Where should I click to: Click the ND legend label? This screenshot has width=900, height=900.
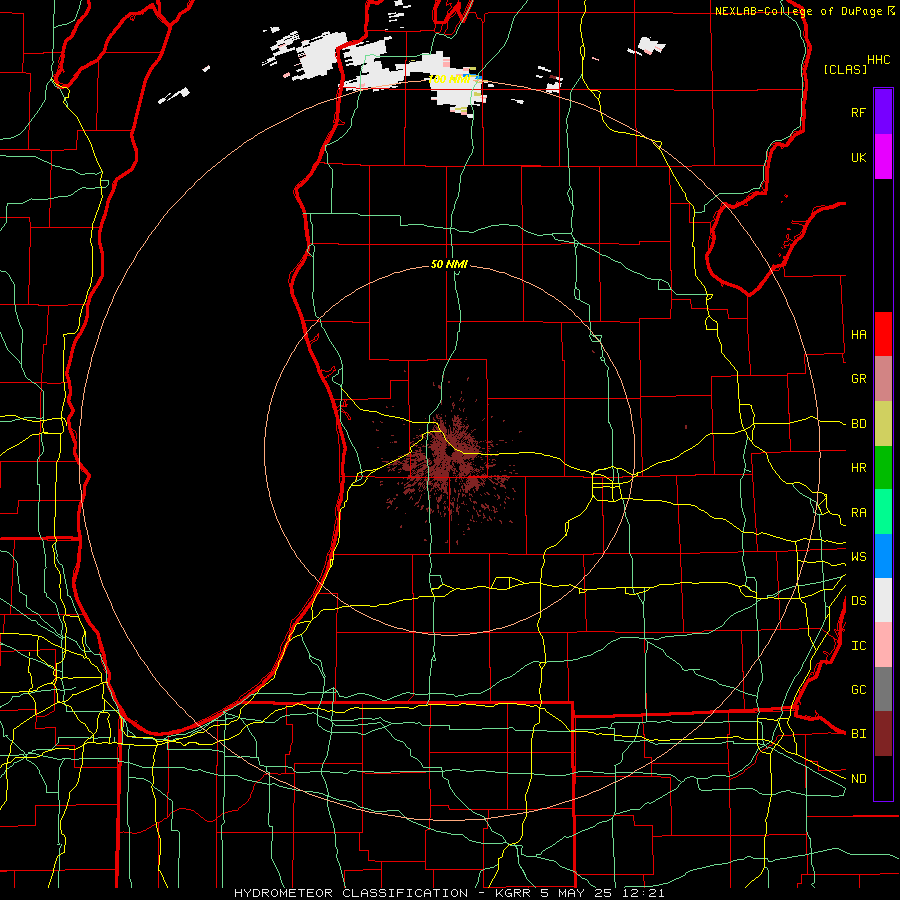coord(858,779)
